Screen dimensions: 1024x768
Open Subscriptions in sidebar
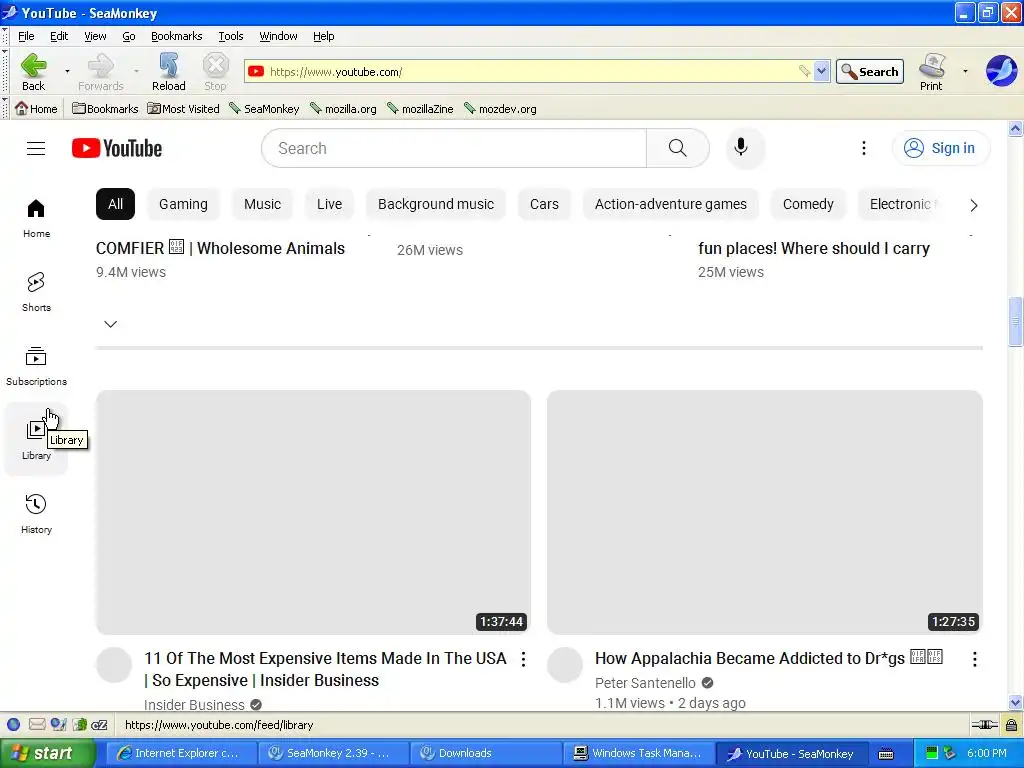tap(36, 366)
